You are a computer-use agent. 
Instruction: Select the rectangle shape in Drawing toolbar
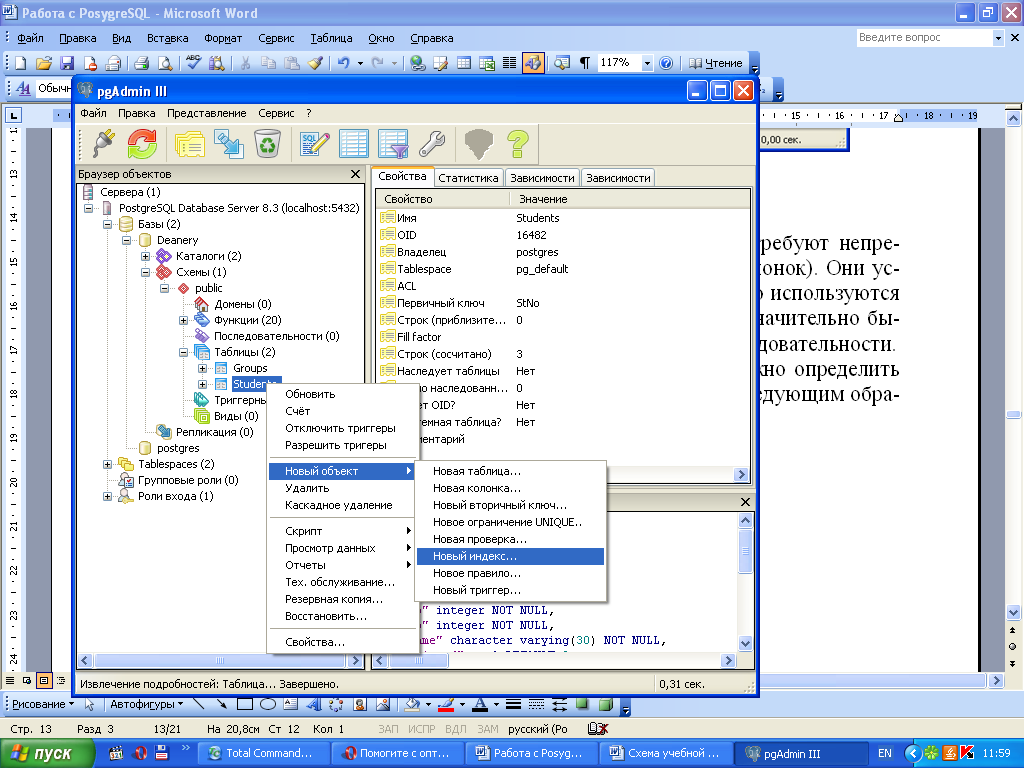(245, 704)
